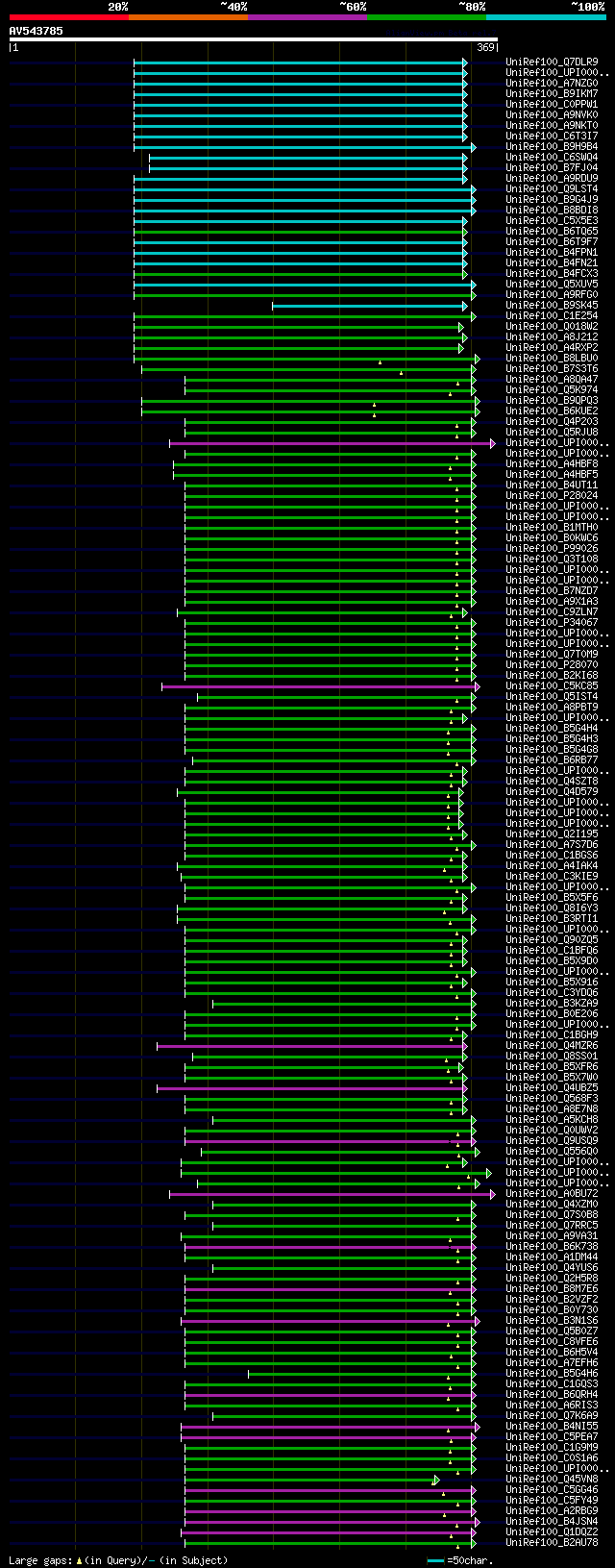Click the purple ~60% identity color segment
This screenshot has height=1568, width=615.
[307, 17]
